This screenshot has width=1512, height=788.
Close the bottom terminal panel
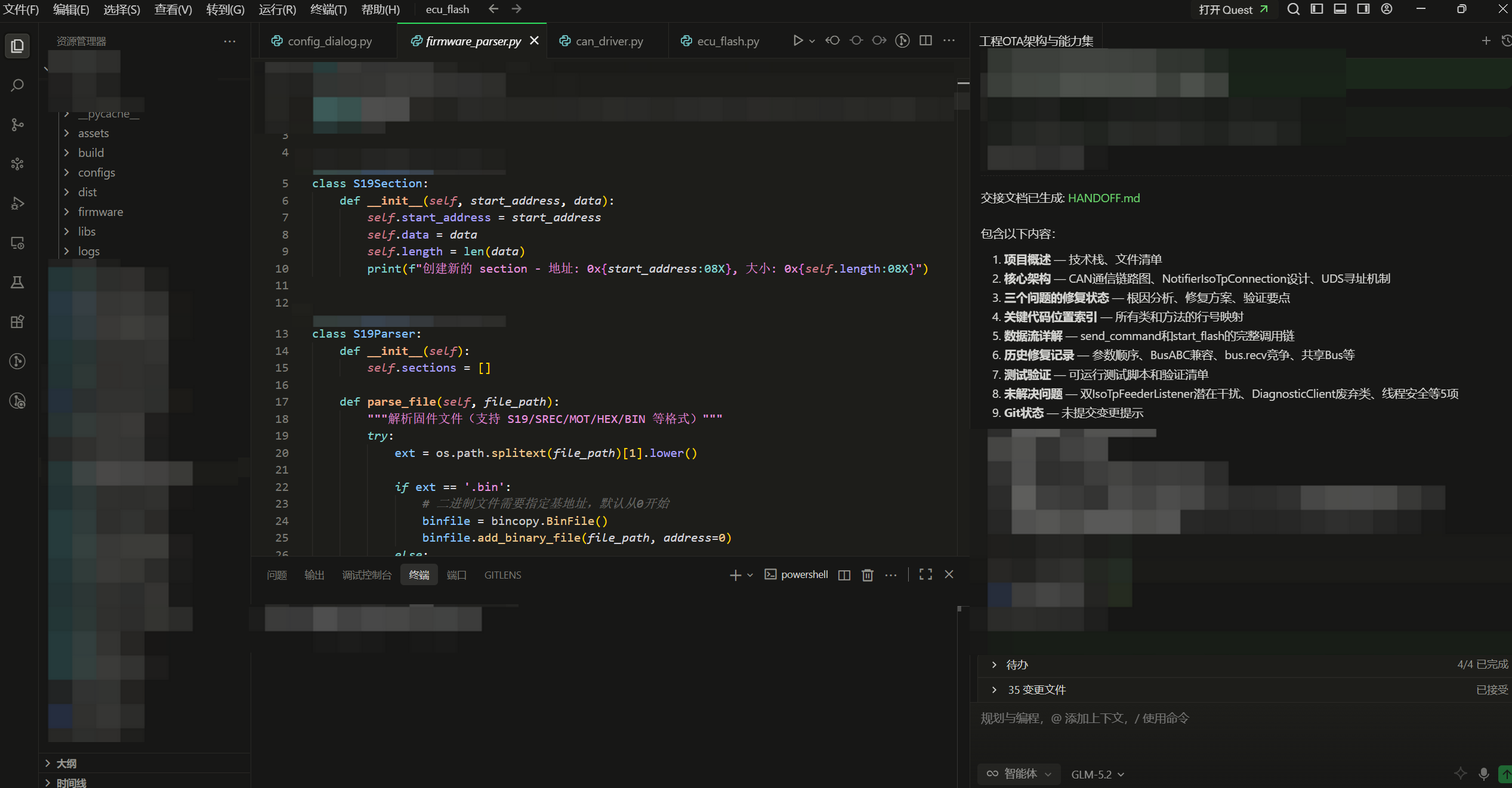point(949,574)
